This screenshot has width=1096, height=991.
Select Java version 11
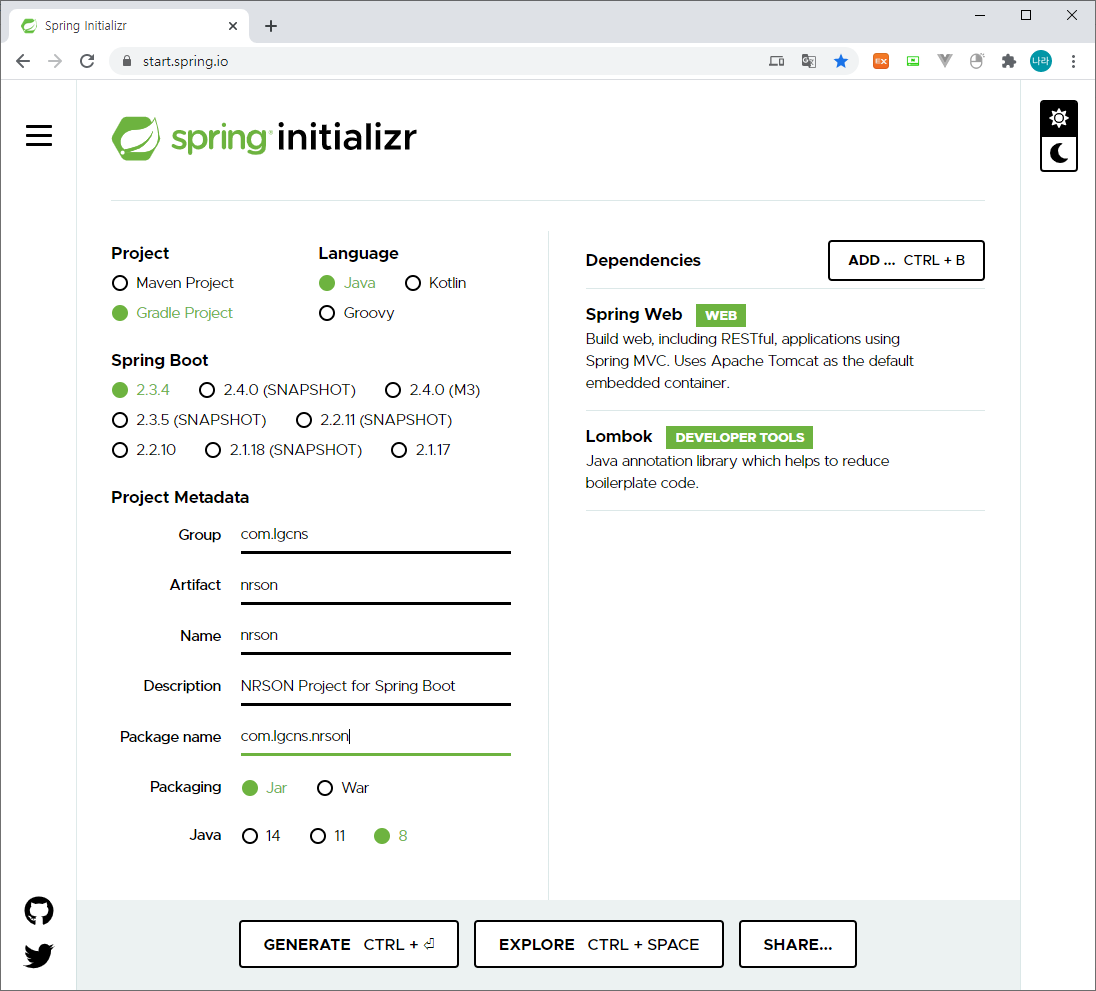click(x=327, y=836)
